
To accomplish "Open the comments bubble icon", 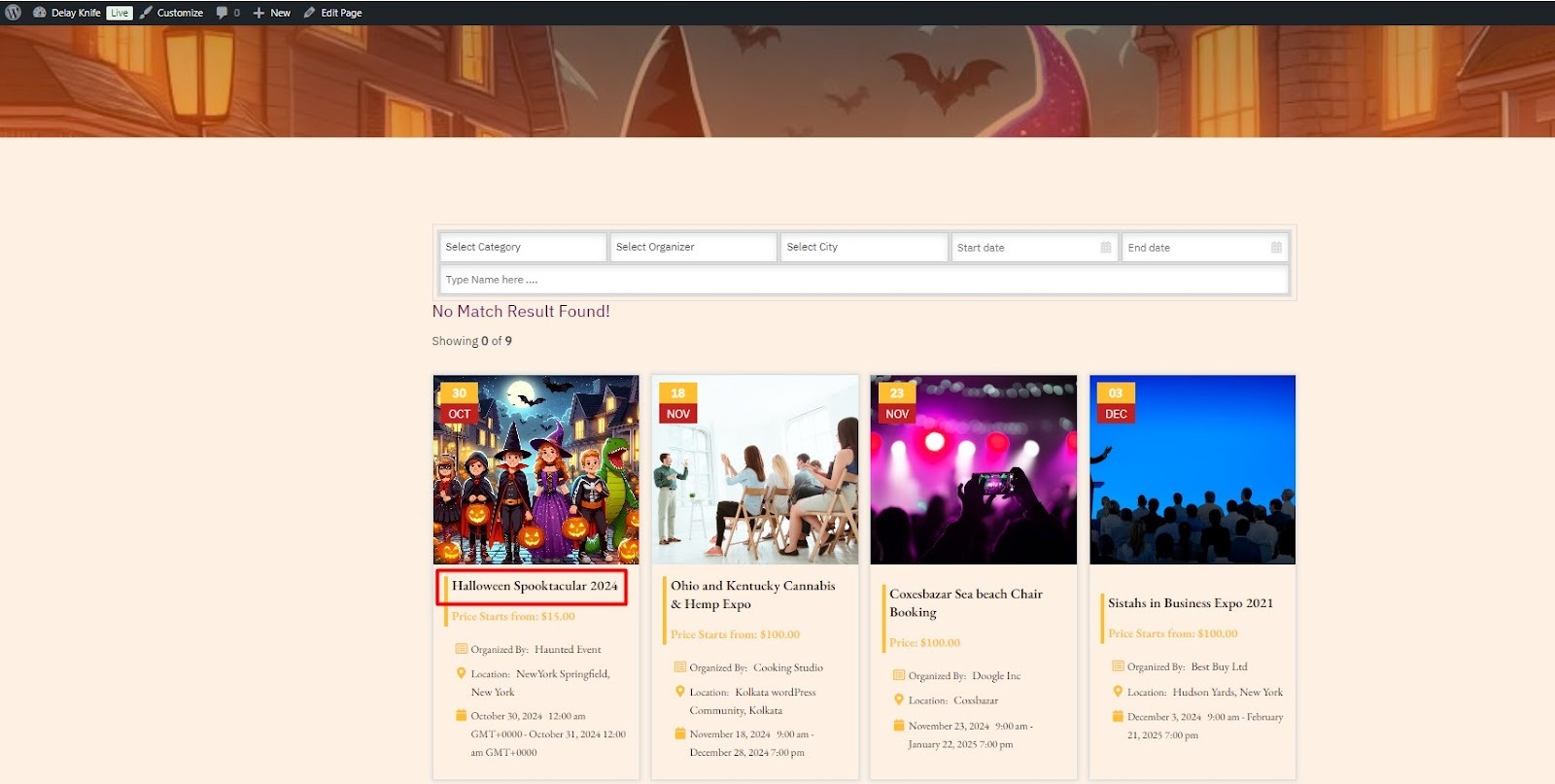I will tap(223, 13).
